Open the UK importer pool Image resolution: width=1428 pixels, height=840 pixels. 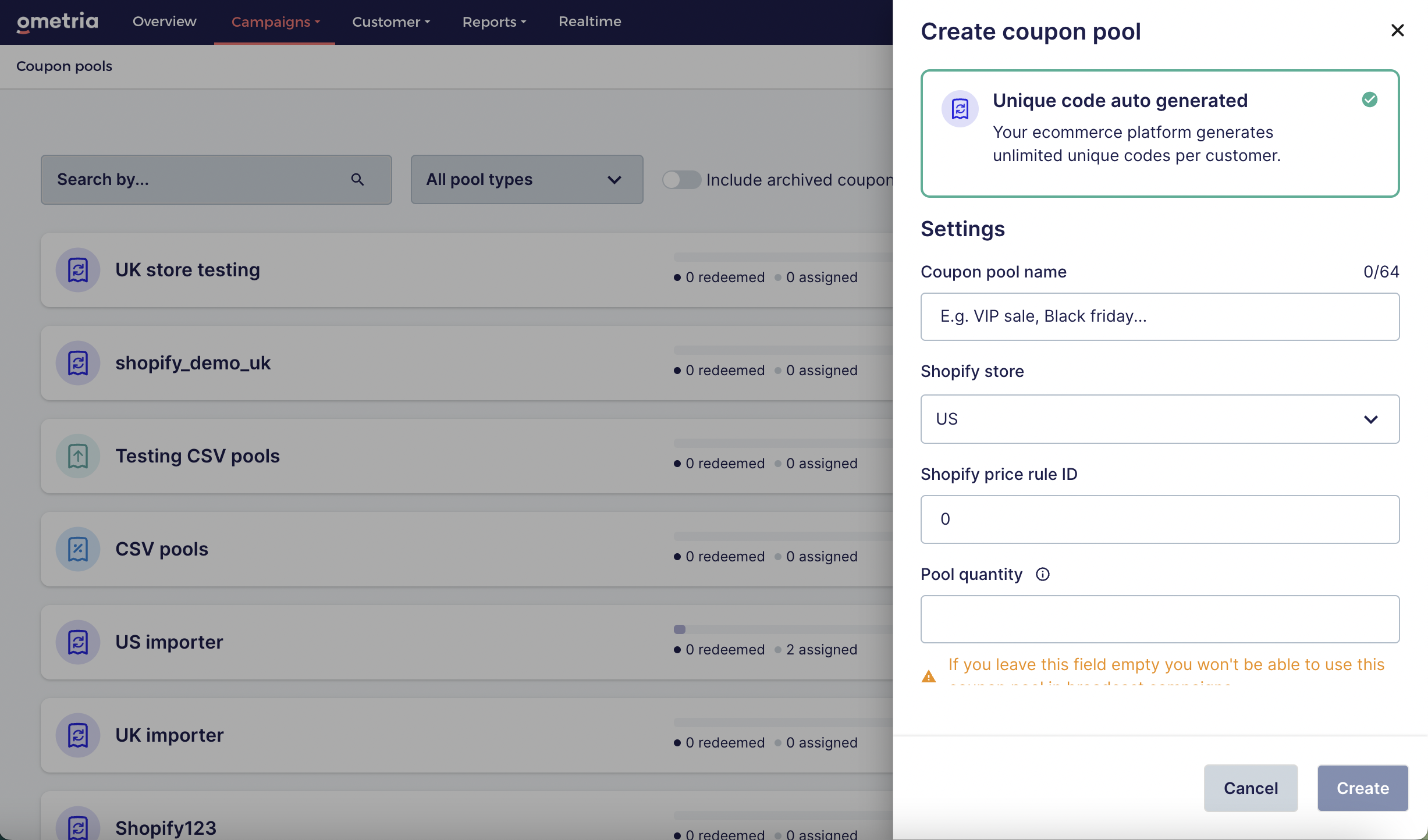pos(467,735)
